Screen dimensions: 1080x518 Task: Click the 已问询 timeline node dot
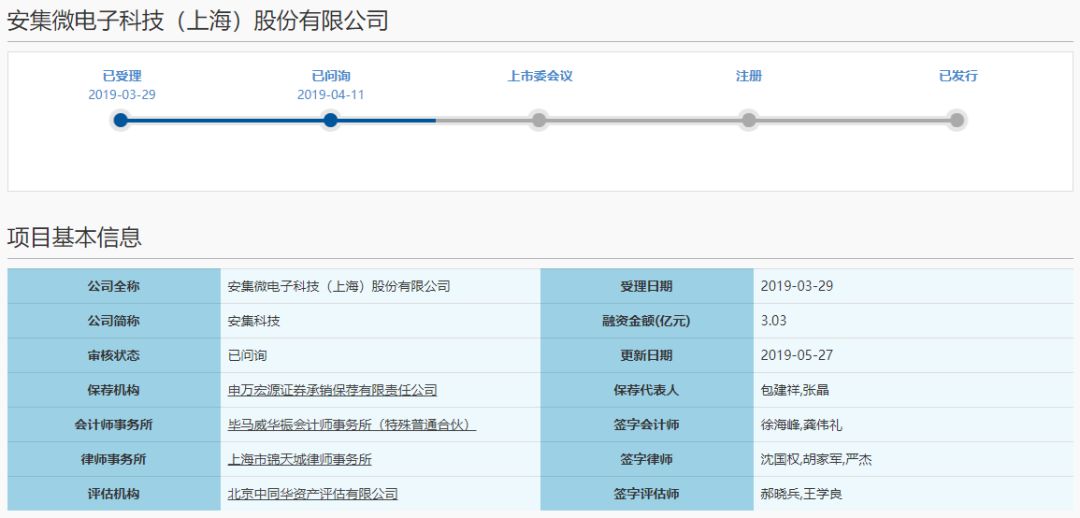coord(331,121)
